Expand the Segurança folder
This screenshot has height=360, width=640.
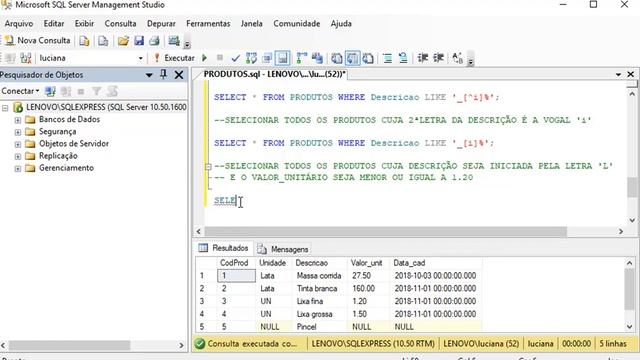pyautogui.click(x=18, y=132)
